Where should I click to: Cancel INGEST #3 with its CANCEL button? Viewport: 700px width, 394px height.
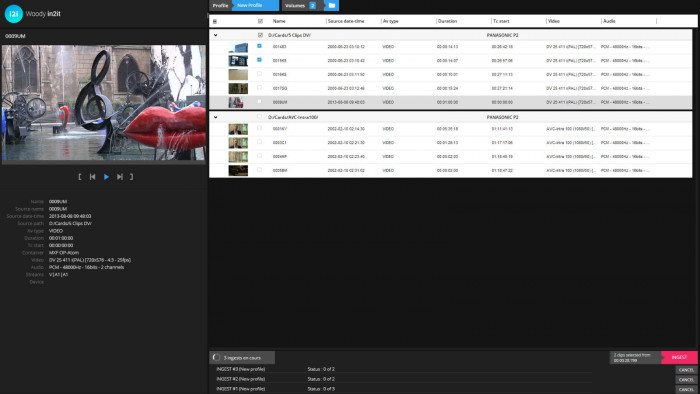686,370
